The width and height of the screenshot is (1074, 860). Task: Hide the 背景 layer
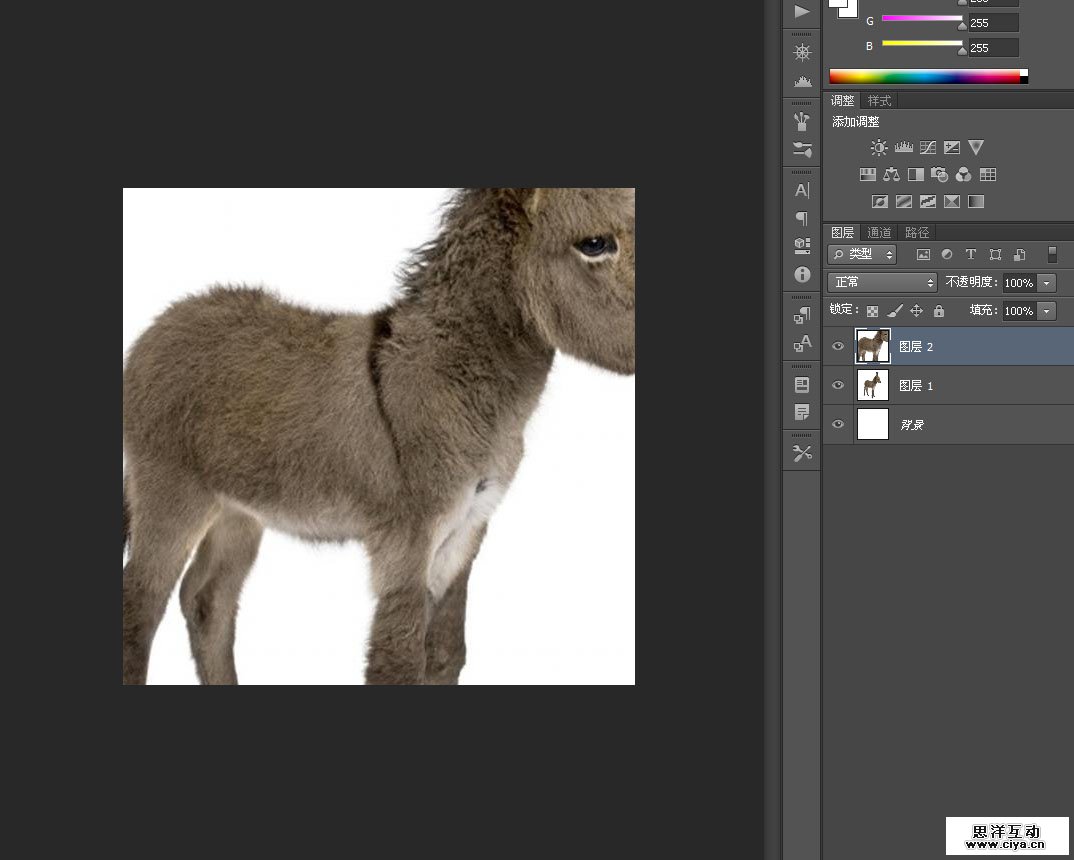(x=838, y=424)
